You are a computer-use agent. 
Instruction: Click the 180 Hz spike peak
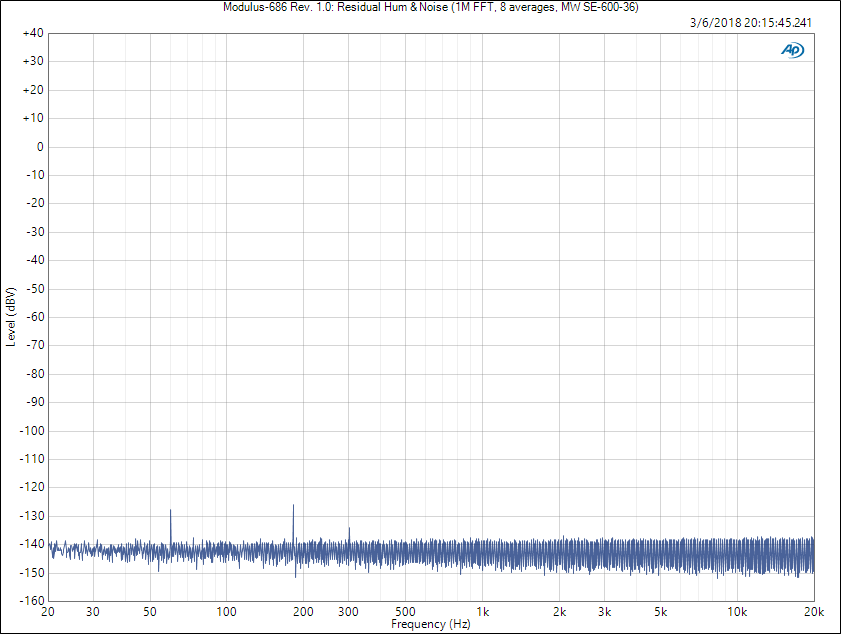(x=293, y=505)
